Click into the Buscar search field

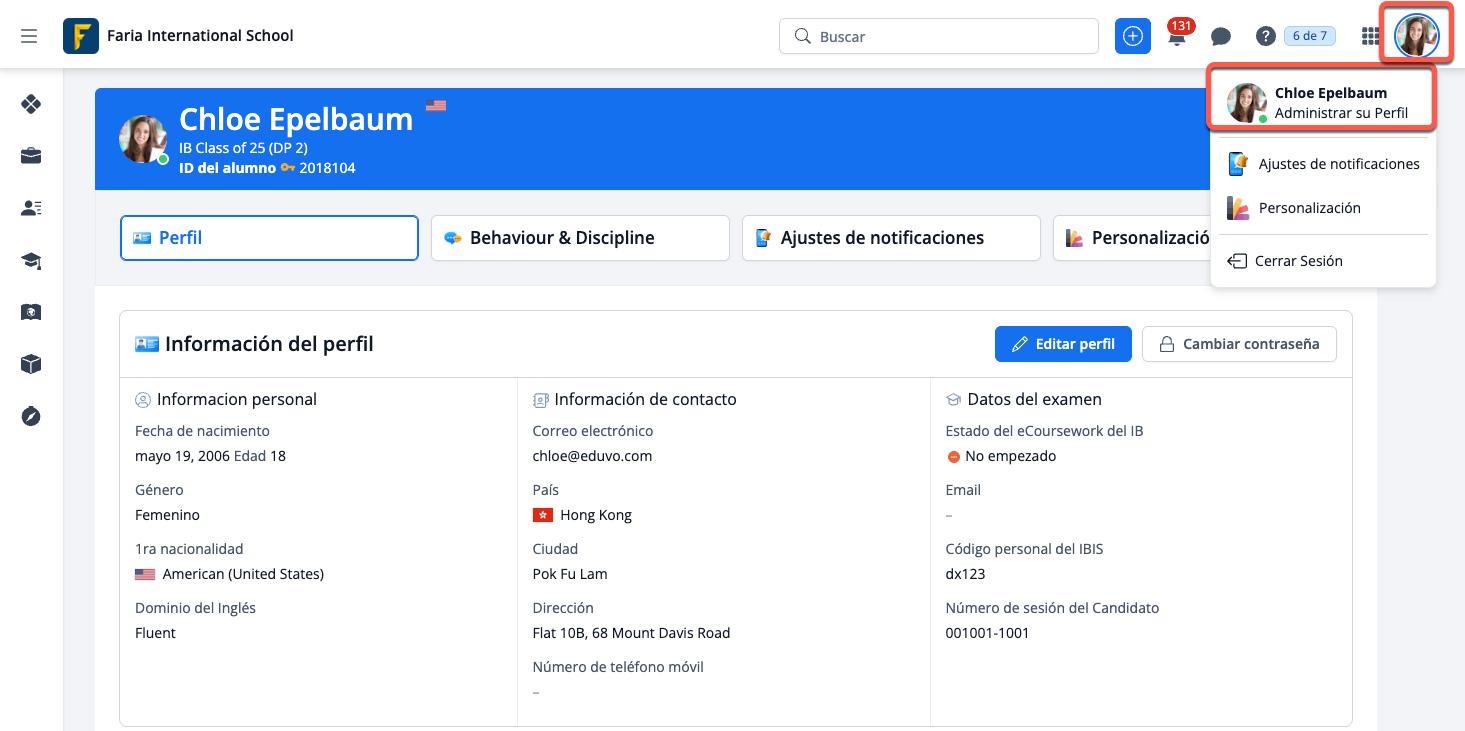[950, 36]
